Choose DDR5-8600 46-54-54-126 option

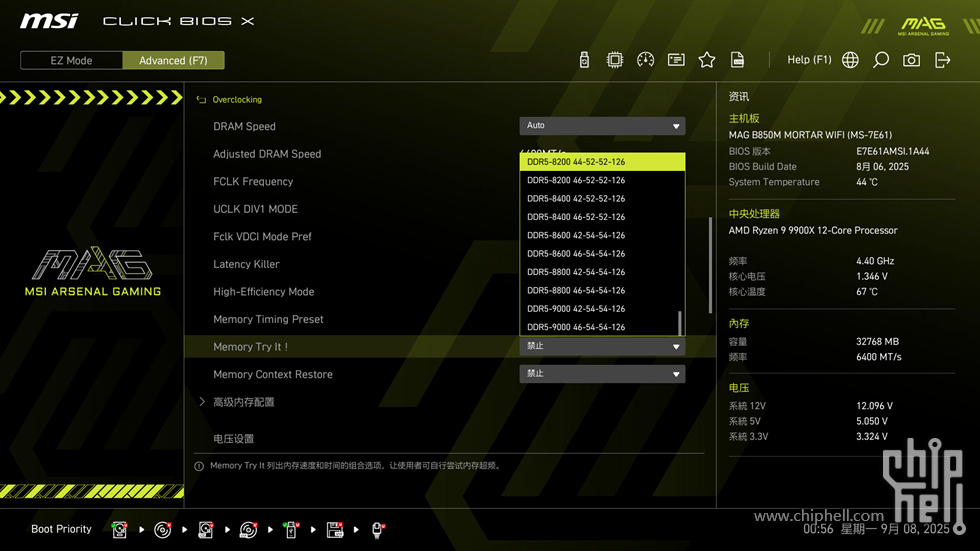pos(602,254)
